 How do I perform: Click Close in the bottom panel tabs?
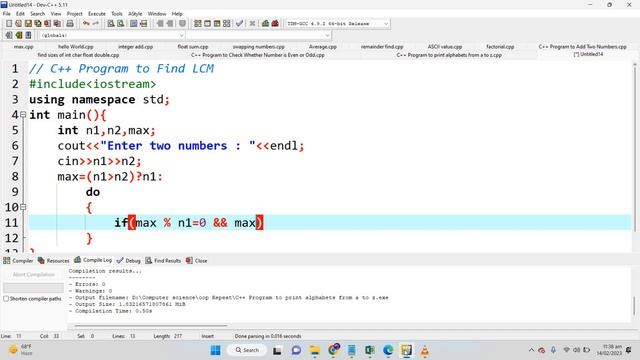[197, 260]
